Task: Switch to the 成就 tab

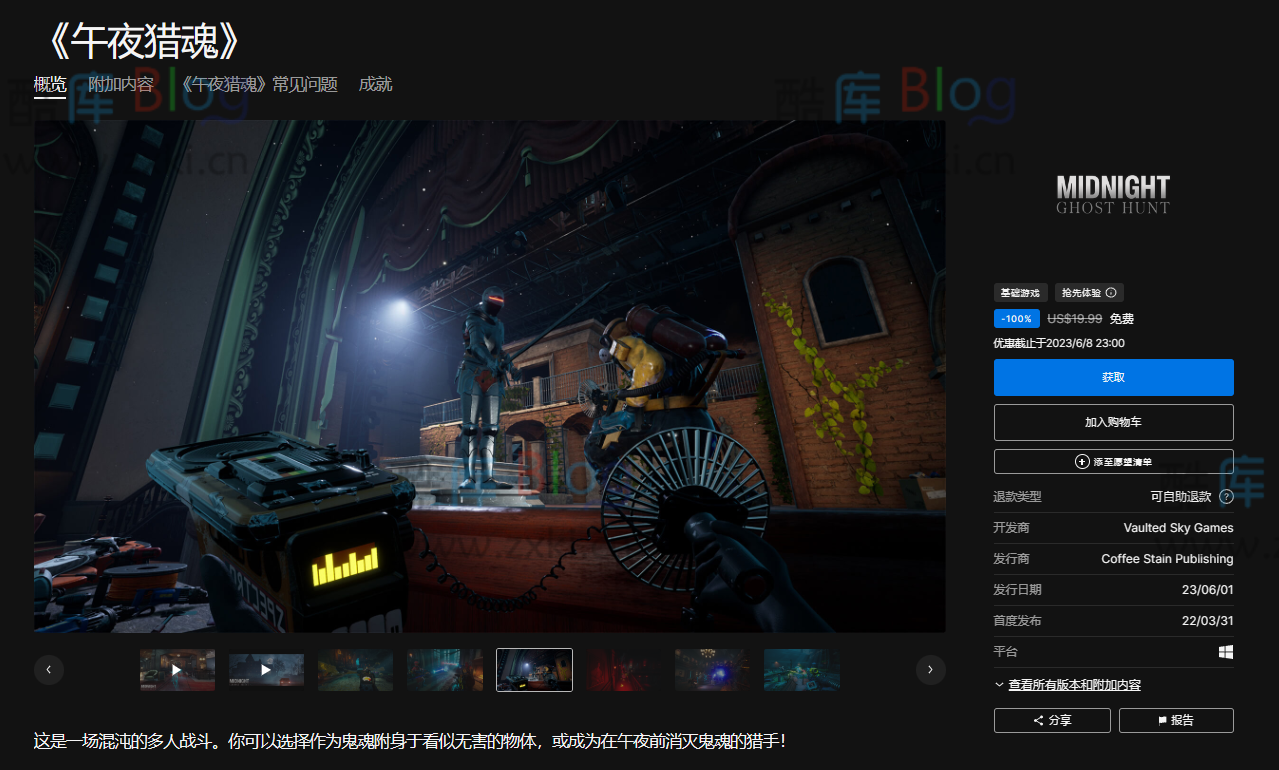Action: 375,84
